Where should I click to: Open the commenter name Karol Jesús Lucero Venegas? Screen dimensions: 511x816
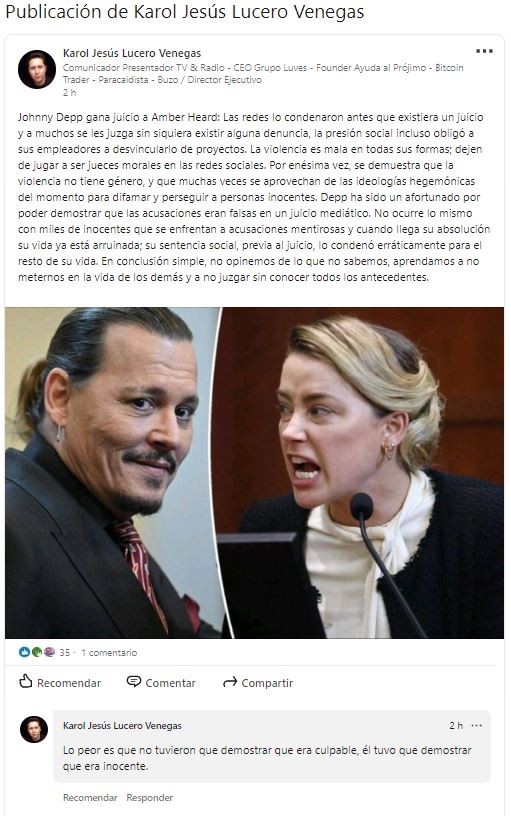122,725
